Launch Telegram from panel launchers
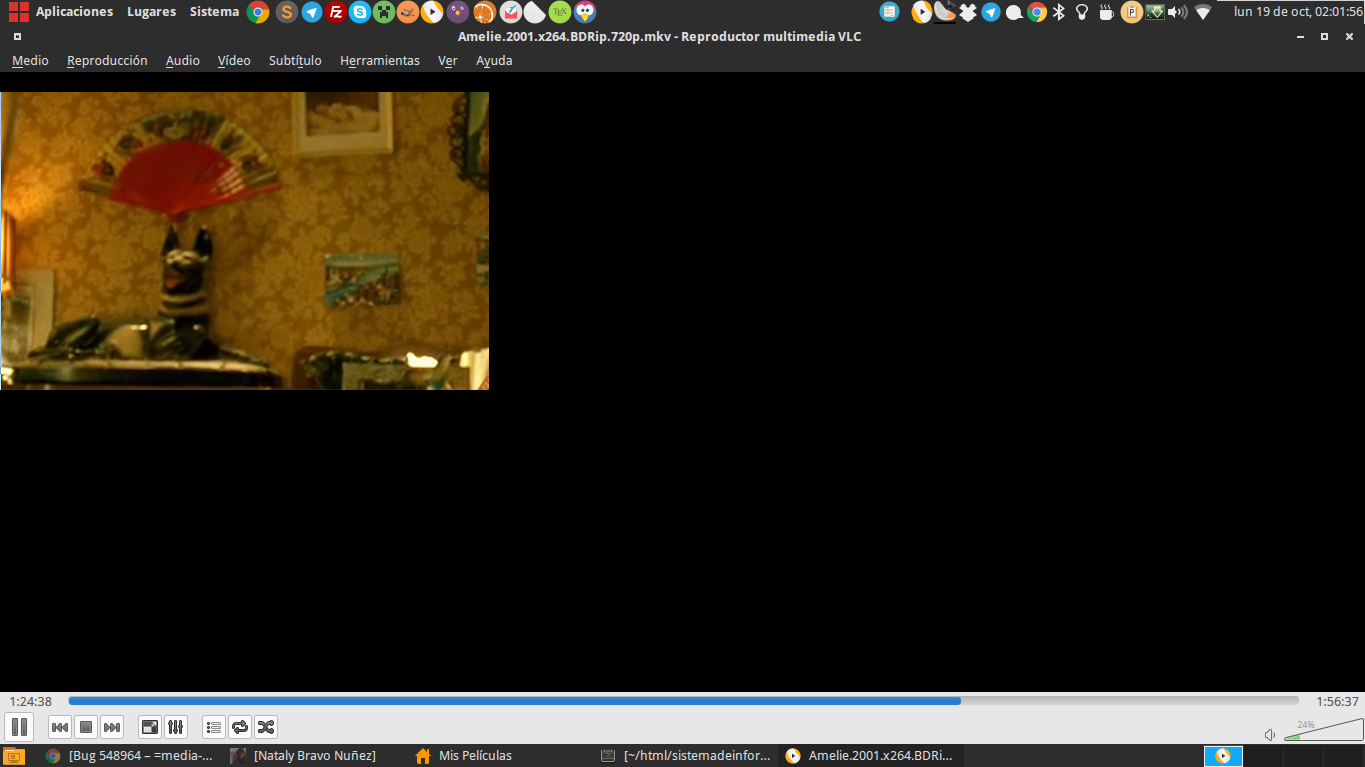This screenshot has width=1365, height=767. click(x=312, y=12)
